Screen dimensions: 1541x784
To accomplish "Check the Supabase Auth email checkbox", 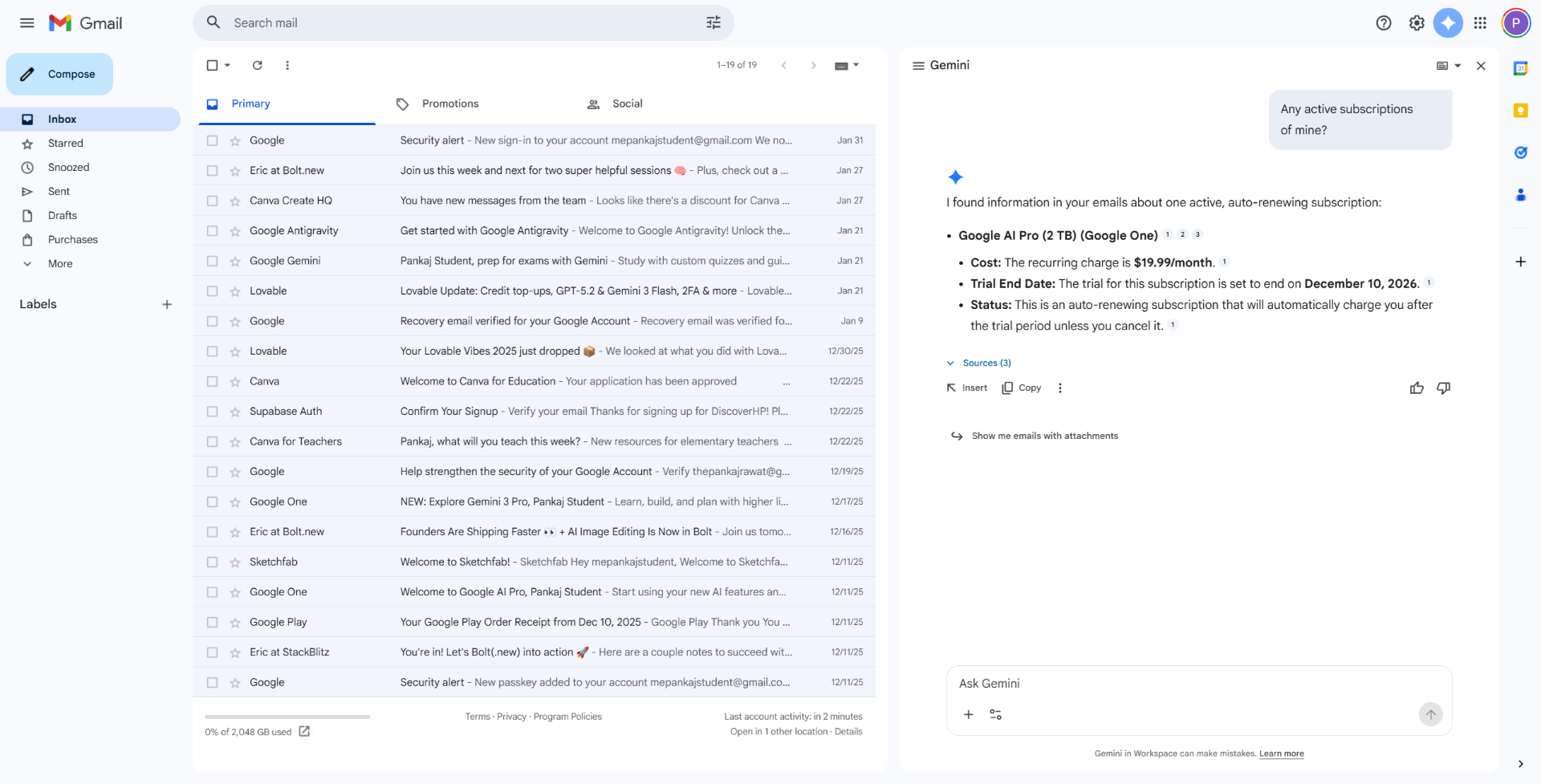I will coord(212,412).
